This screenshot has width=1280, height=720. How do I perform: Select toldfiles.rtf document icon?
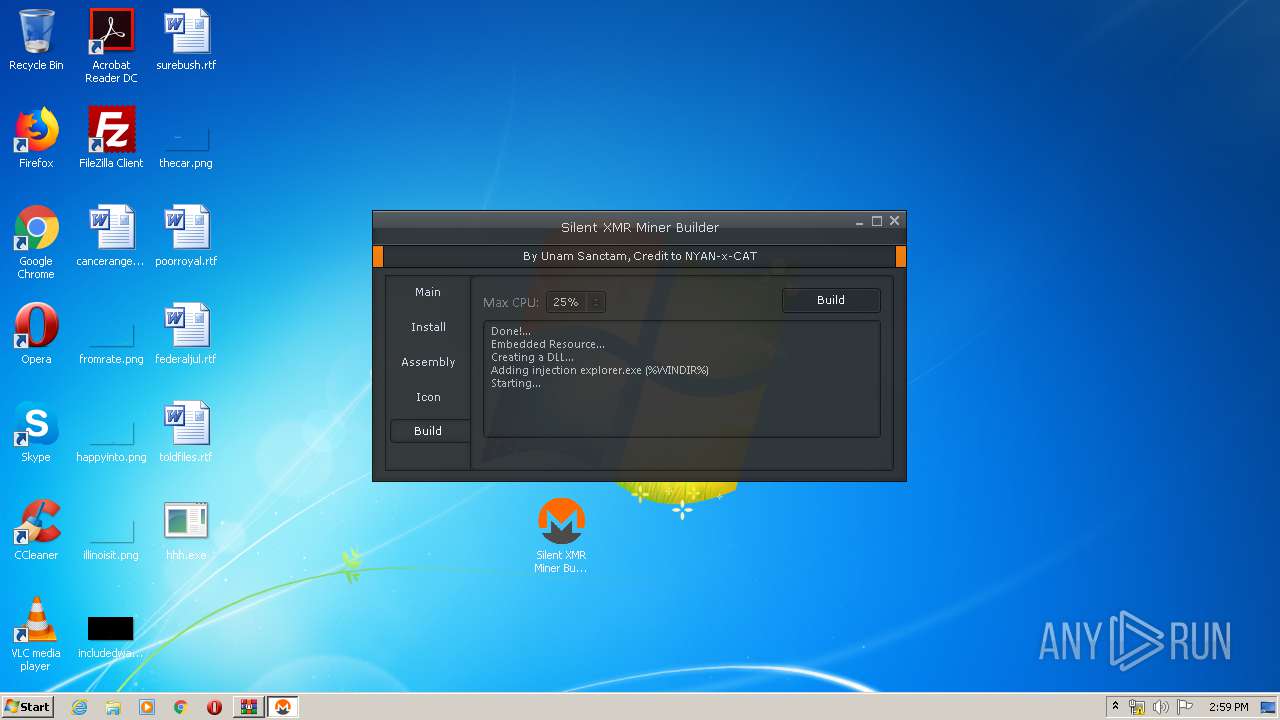pos(186,432)
